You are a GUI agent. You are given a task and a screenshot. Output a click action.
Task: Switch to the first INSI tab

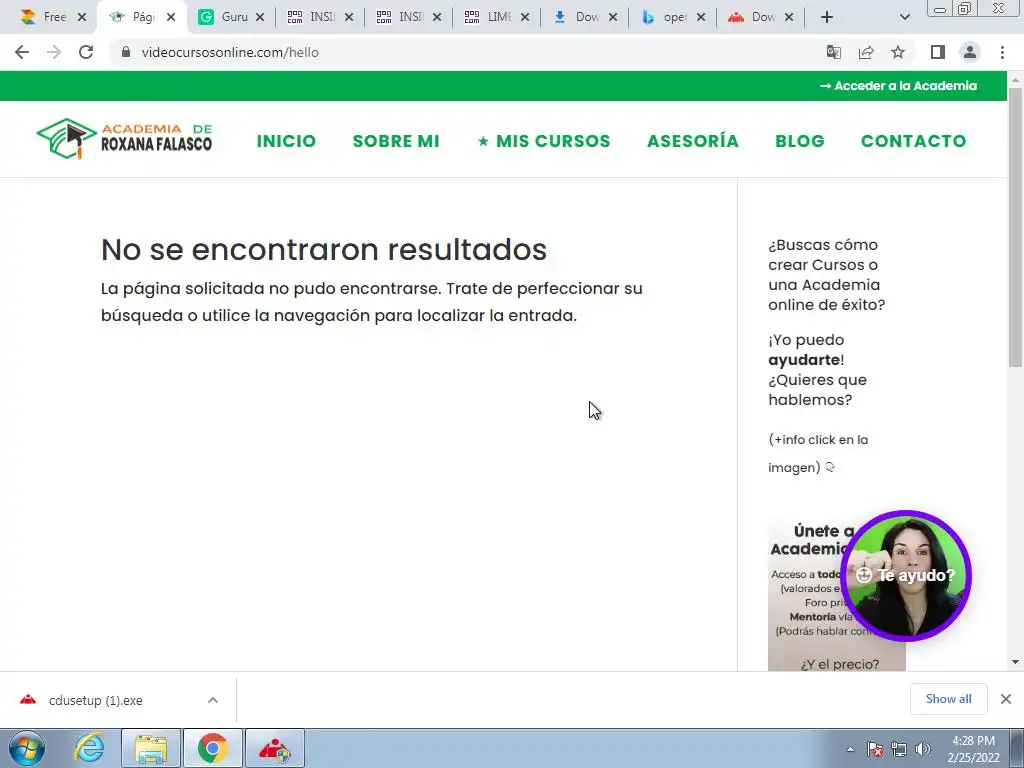320,17
